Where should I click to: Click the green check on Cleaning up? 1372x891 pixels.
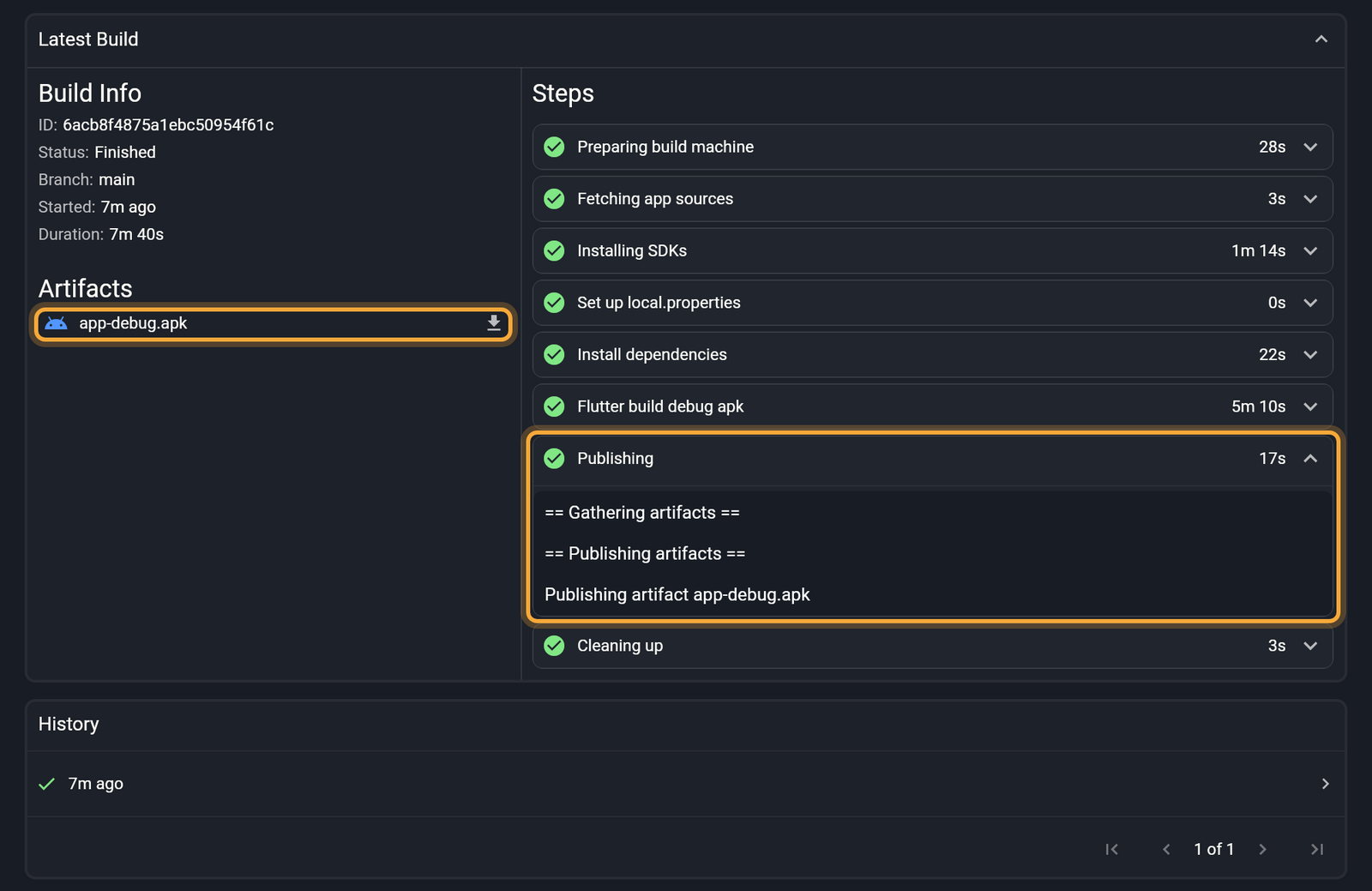pos(555,646)
